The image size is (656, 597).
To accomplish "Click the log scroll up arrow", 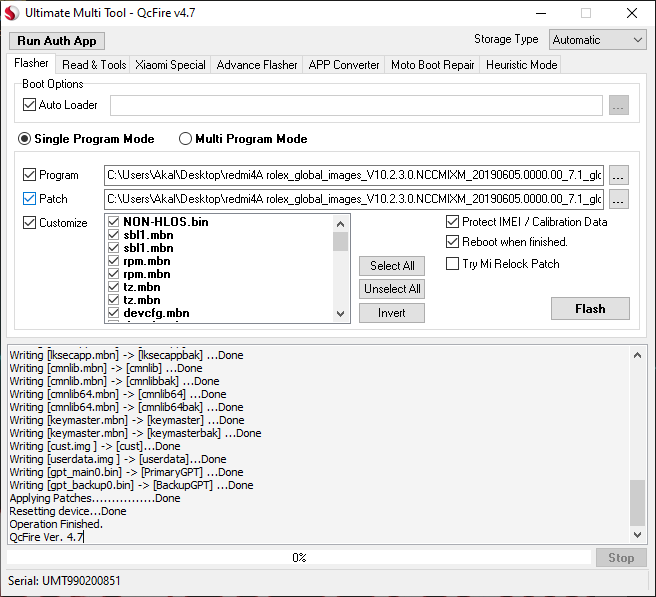I will [637, 356].
